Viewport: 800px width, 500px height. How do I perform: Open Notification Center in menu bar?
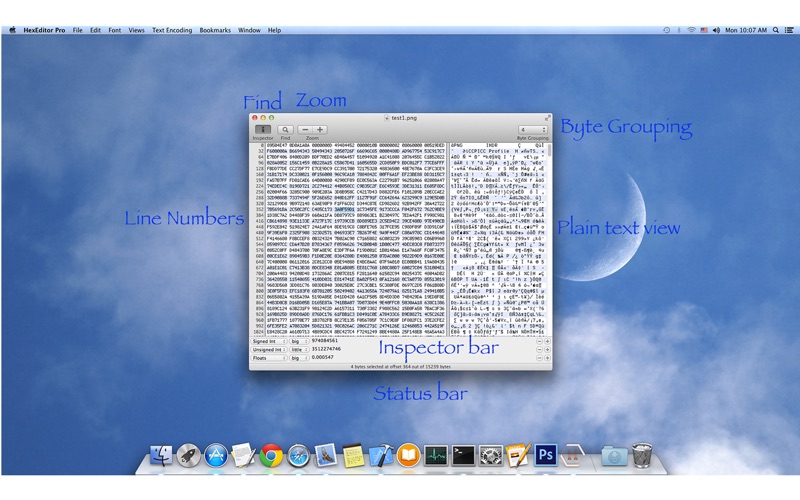point(789,30)
